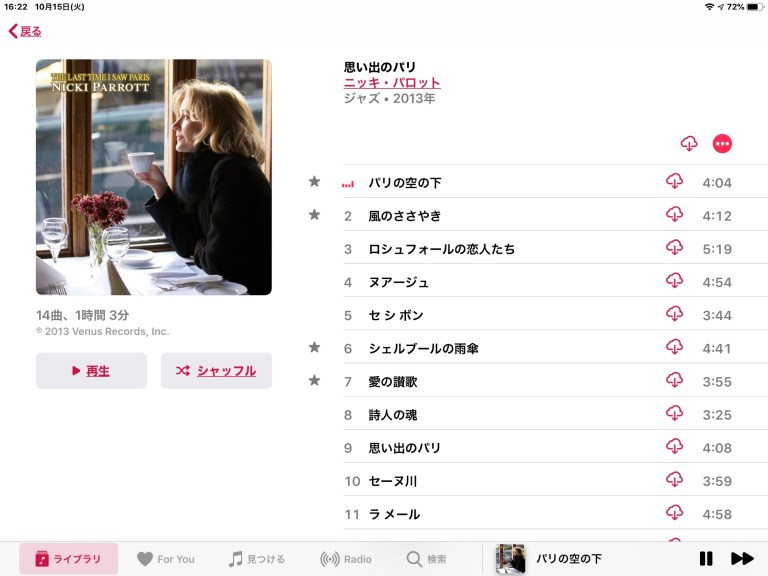Download the entire album via cloud icon

[x=689, y=144]
